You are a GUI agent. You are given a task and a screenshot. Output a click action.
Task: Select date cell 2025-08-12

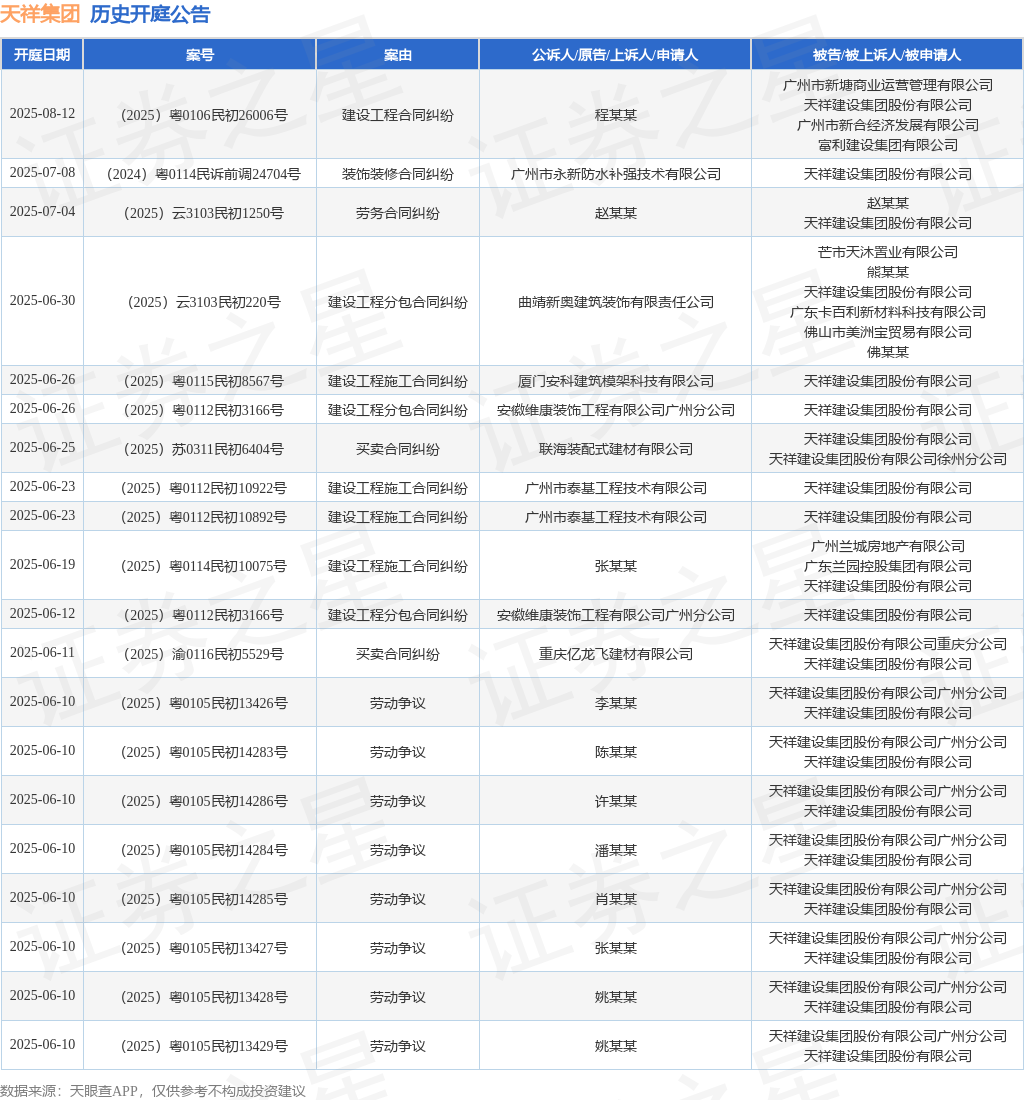[42, 114]
